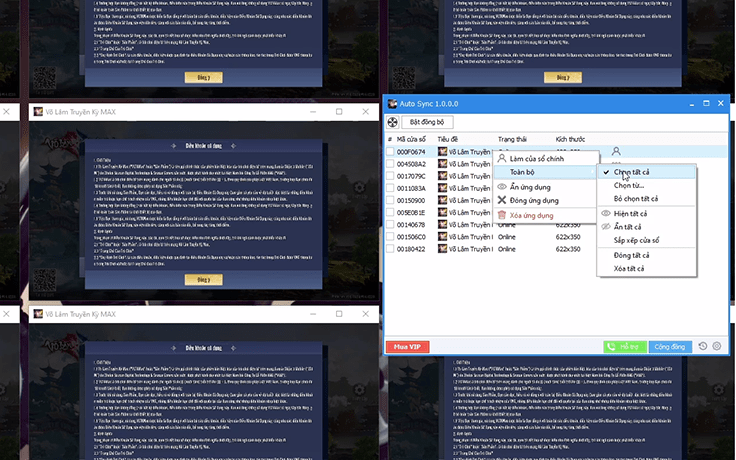The width and height of the screenshot is (736, 460).
Task: Click the main-window person icon in row 000F0674
Action: pos(616,151)
